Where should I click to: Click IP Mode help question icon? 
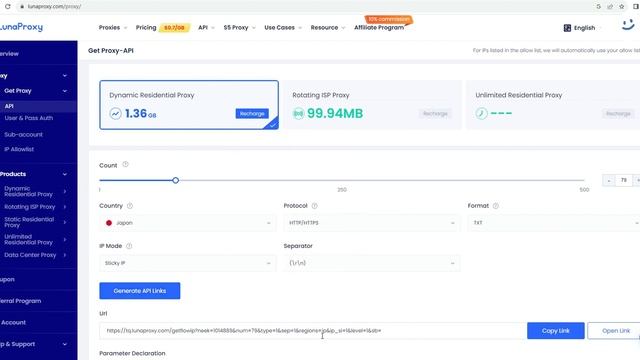coord(129,246)
